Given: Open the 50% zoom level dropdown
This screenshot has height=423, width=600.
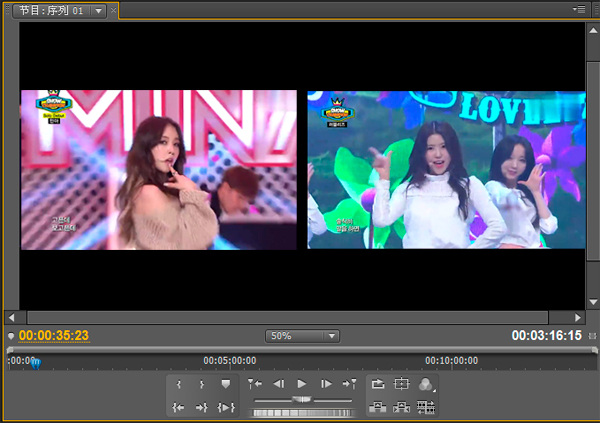Looking at the screenshot, I should (302, 336).
